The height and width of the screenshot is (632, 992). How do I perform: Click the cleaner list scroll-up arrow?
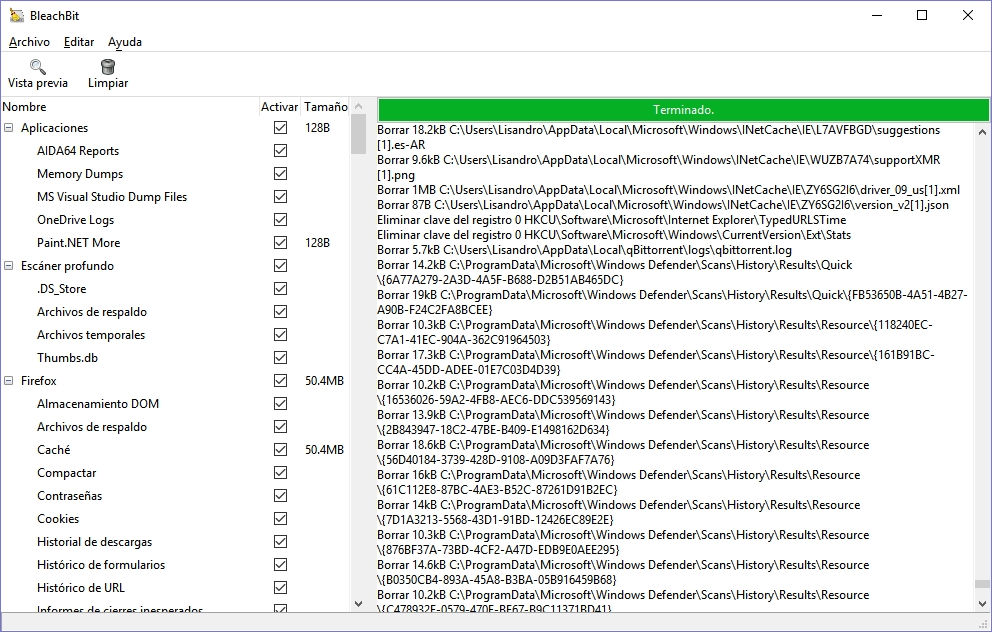coord(359,106)
